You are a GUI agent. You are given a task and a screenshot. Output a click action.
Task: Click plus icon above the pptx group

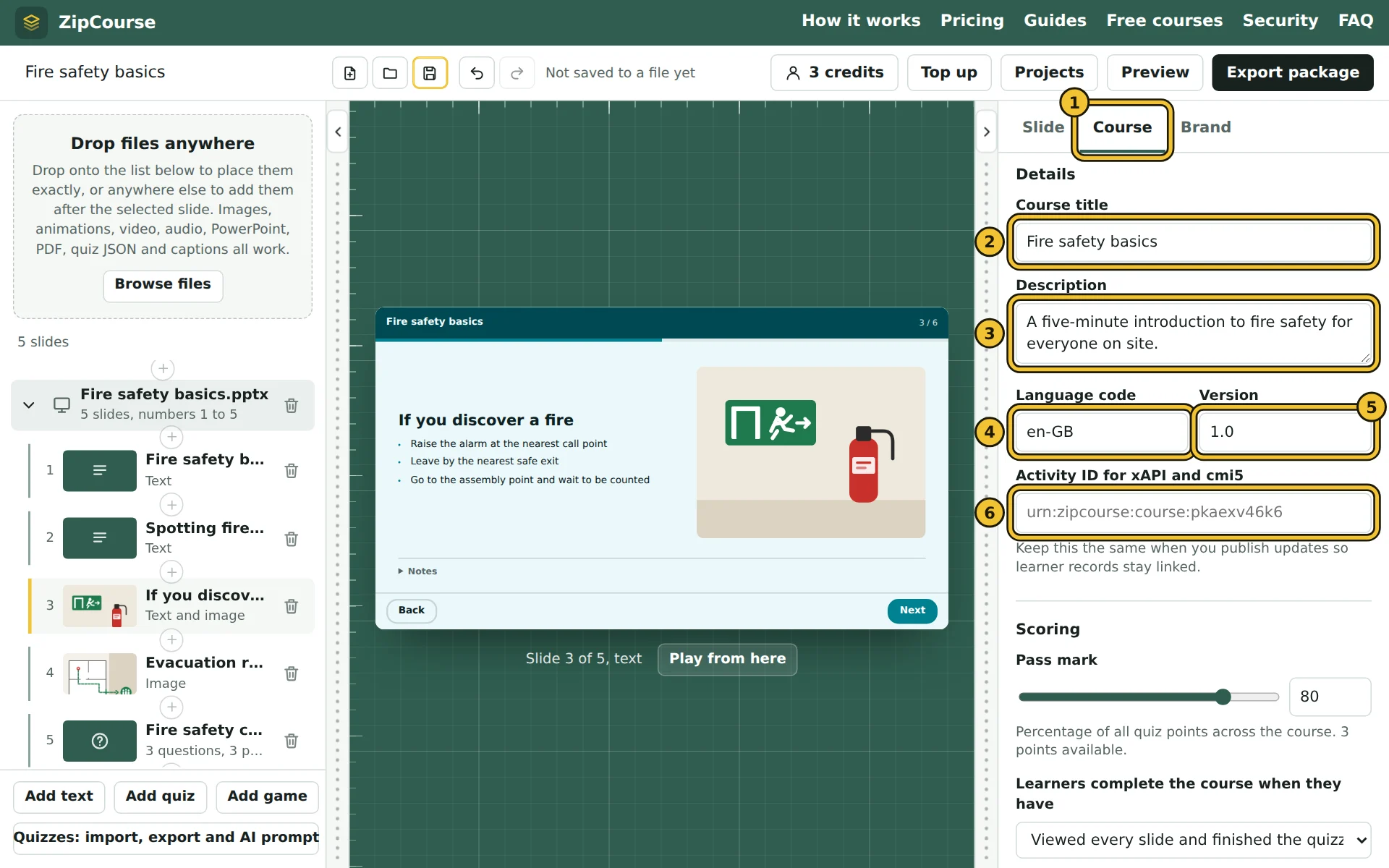tap(163, 369)
